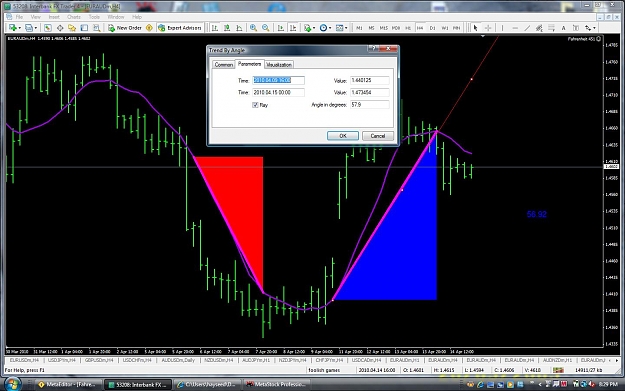The image size is (625, 391).
Task: Select the Equidistant Channel tool
Action: [x=539, y=28]
